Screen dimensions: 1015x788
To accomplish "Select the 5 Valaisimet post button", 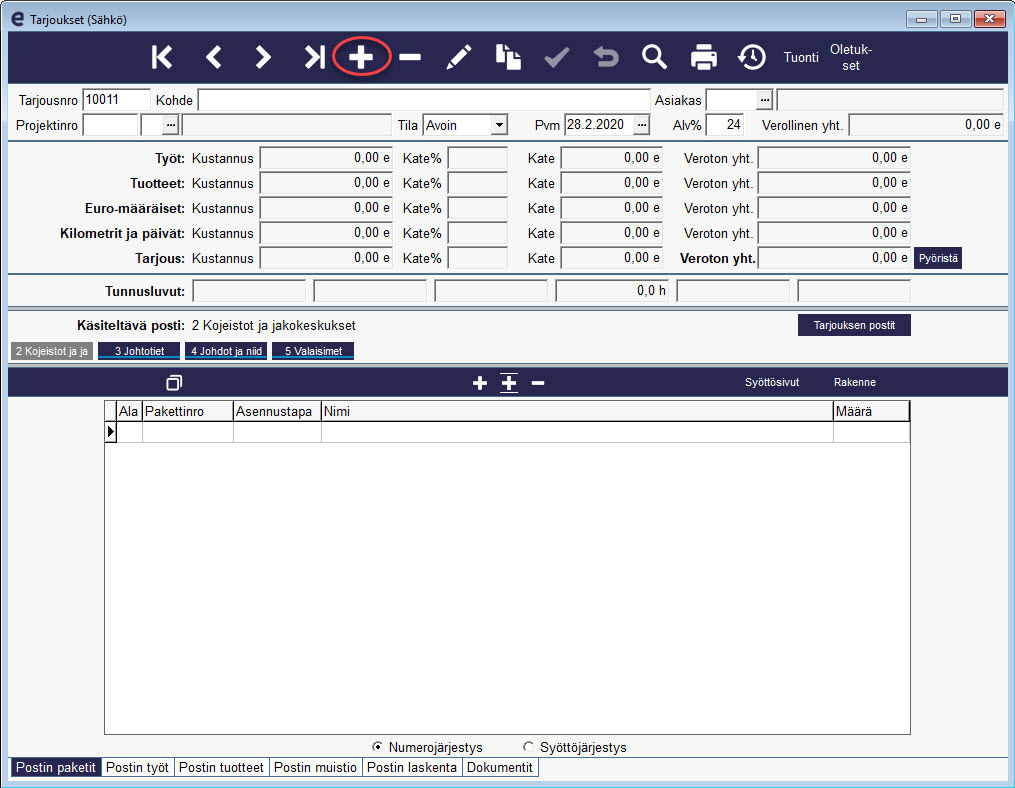I will (x=313, y=351).
